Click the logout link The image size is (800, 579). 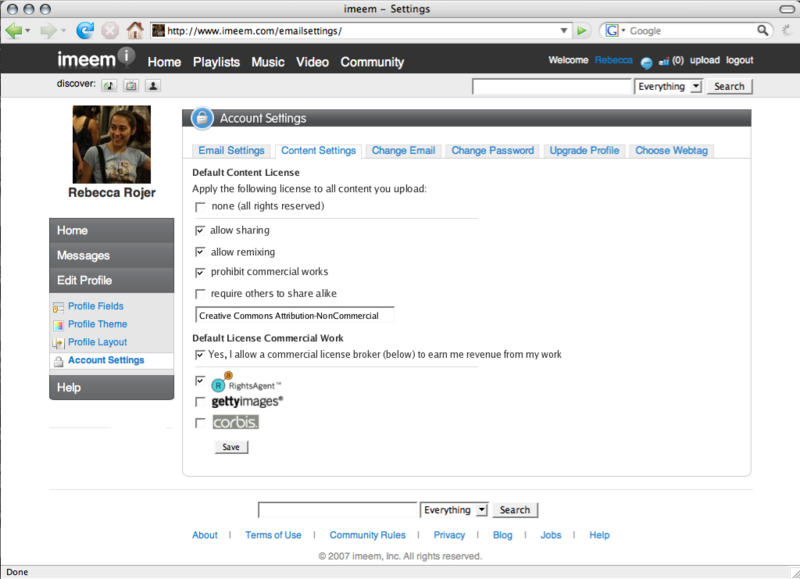[739, 60]
